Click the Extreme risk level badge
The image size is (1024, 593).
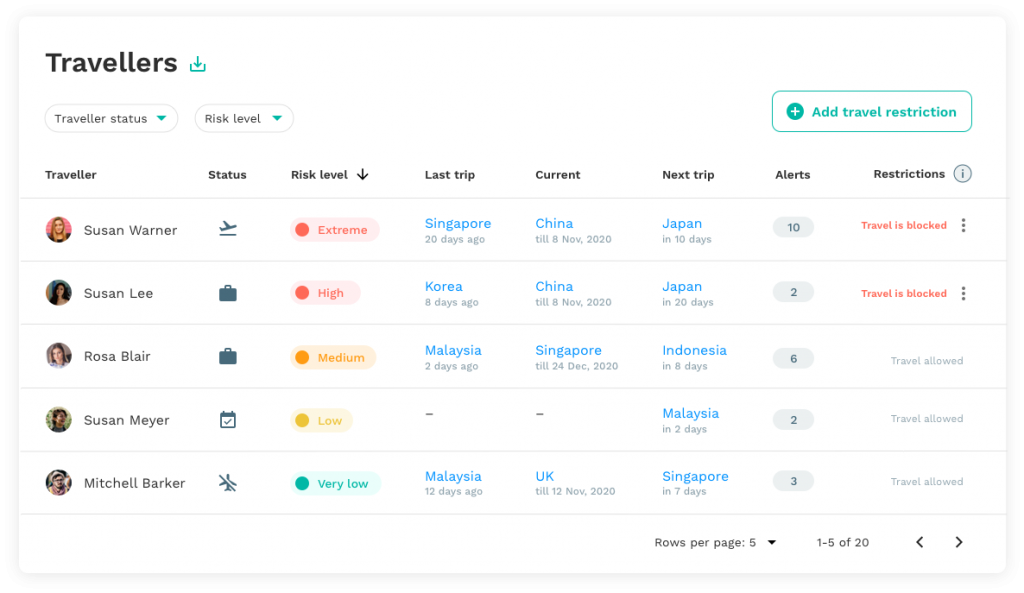[334, 230]
